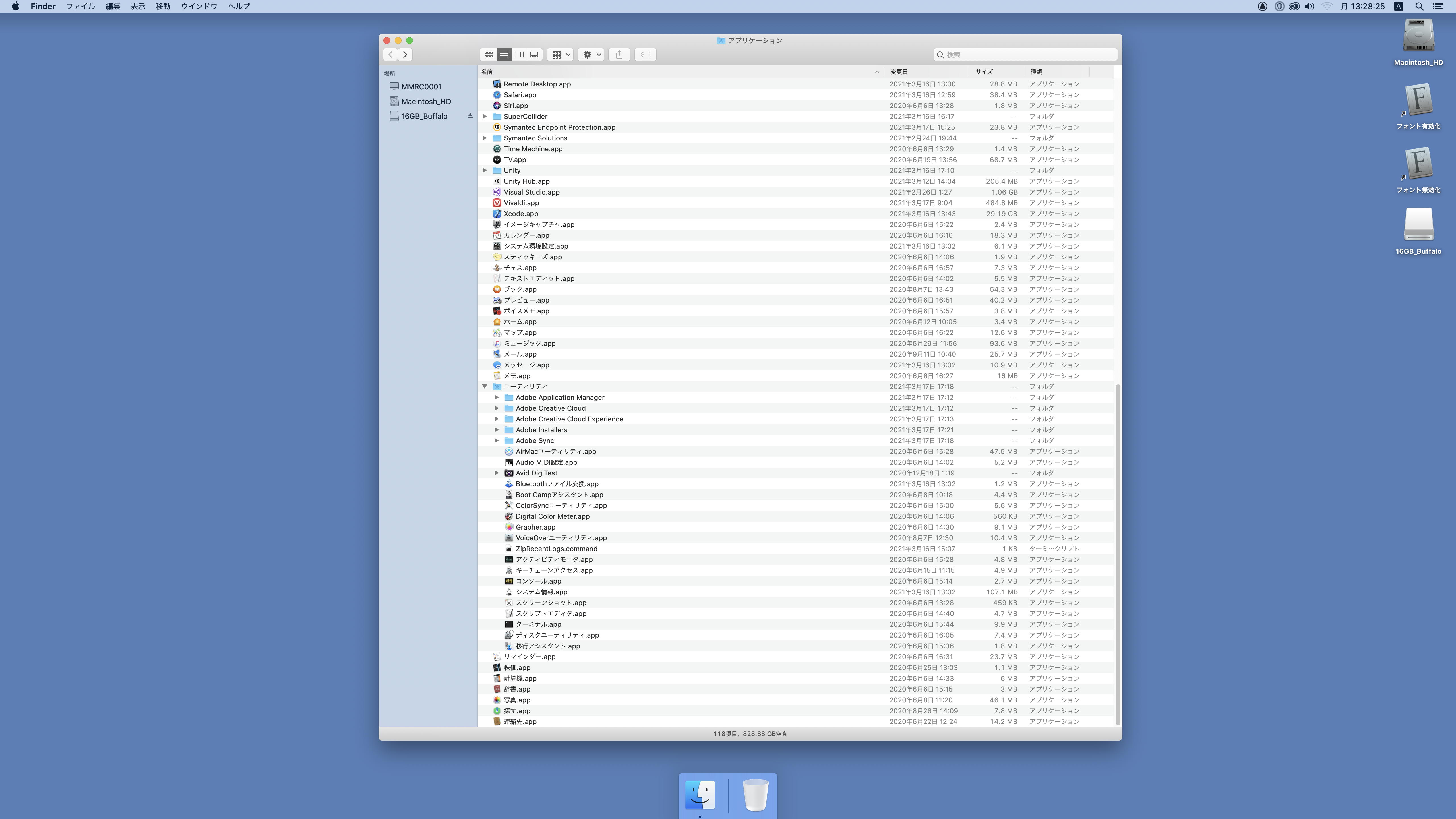Open the ファイル menu
The height and width of the screenshot is (819, 1456).
80,6
